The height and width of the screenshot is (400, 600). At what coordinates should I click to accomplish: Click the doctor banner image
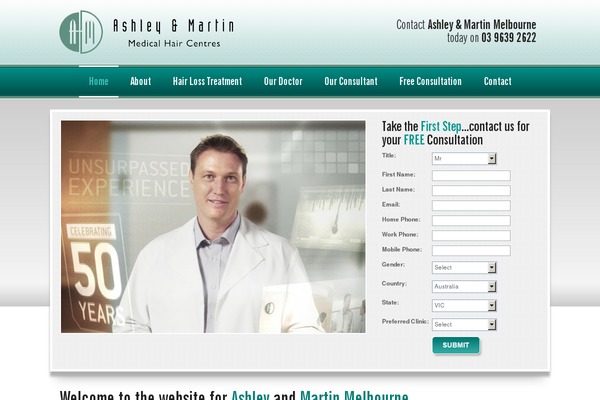(x=213, y=227)
